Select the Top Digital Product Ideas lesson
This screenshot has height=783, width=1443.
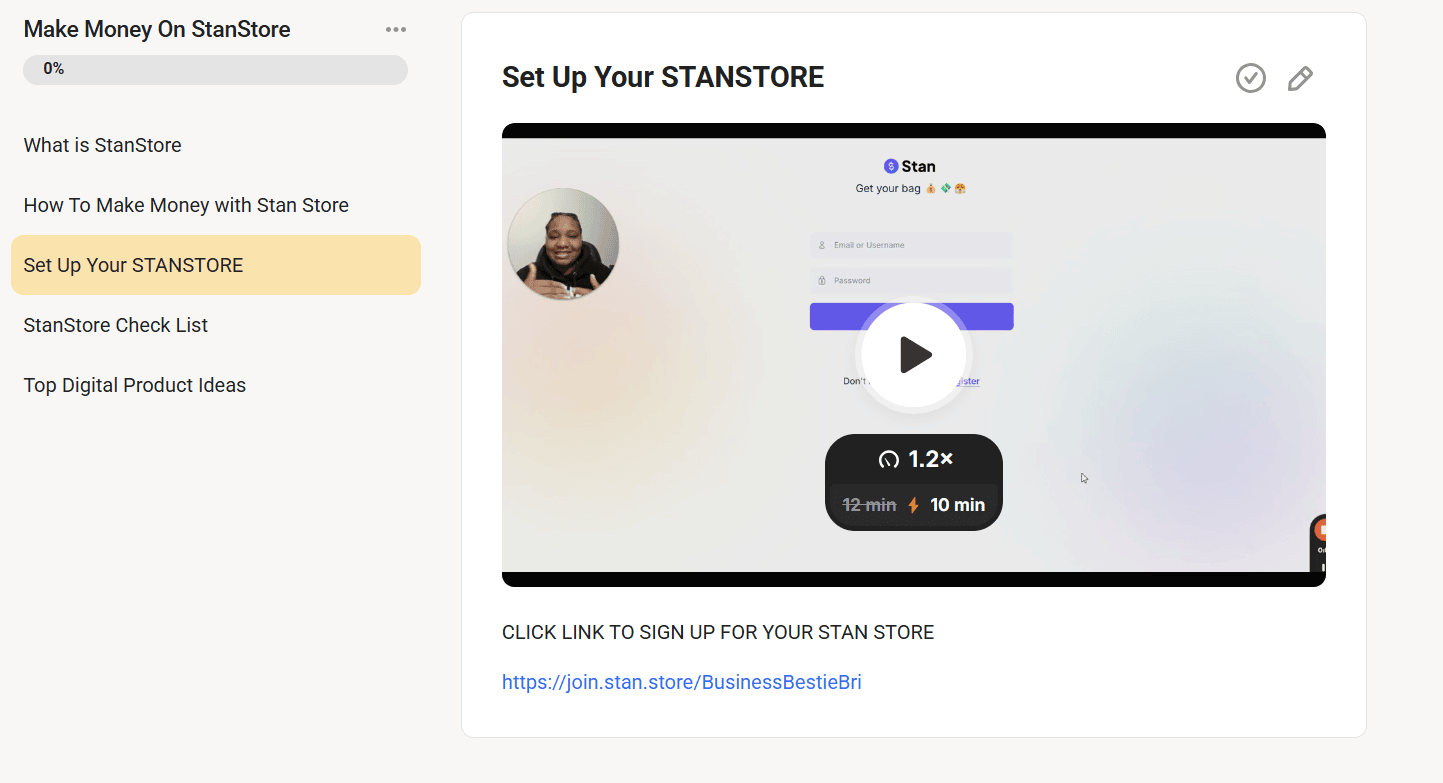coord(135,385)
